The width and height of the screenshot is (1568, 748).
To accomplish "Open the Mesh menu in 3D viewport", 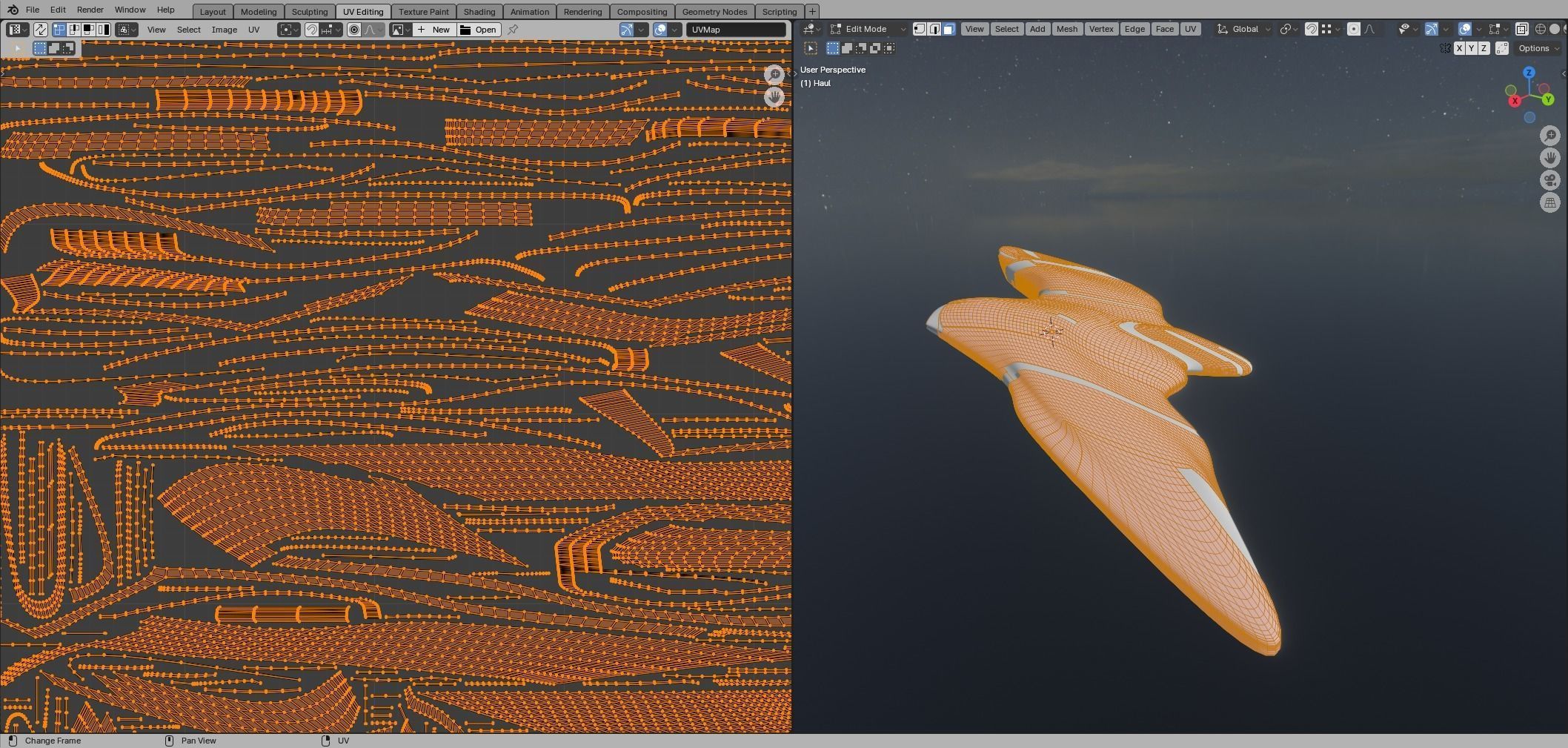I will coord(1067,29).
